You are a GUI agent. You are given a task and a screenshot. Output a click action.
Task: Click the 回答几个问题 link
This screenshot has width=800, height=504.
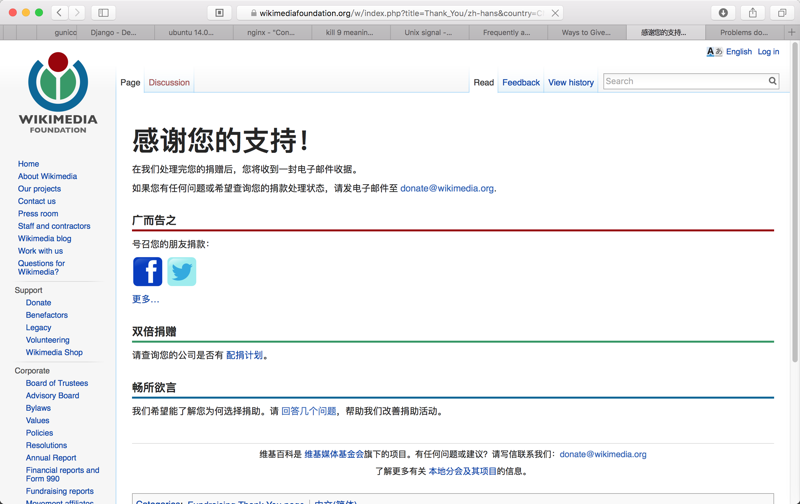click(x=309, y=411)
